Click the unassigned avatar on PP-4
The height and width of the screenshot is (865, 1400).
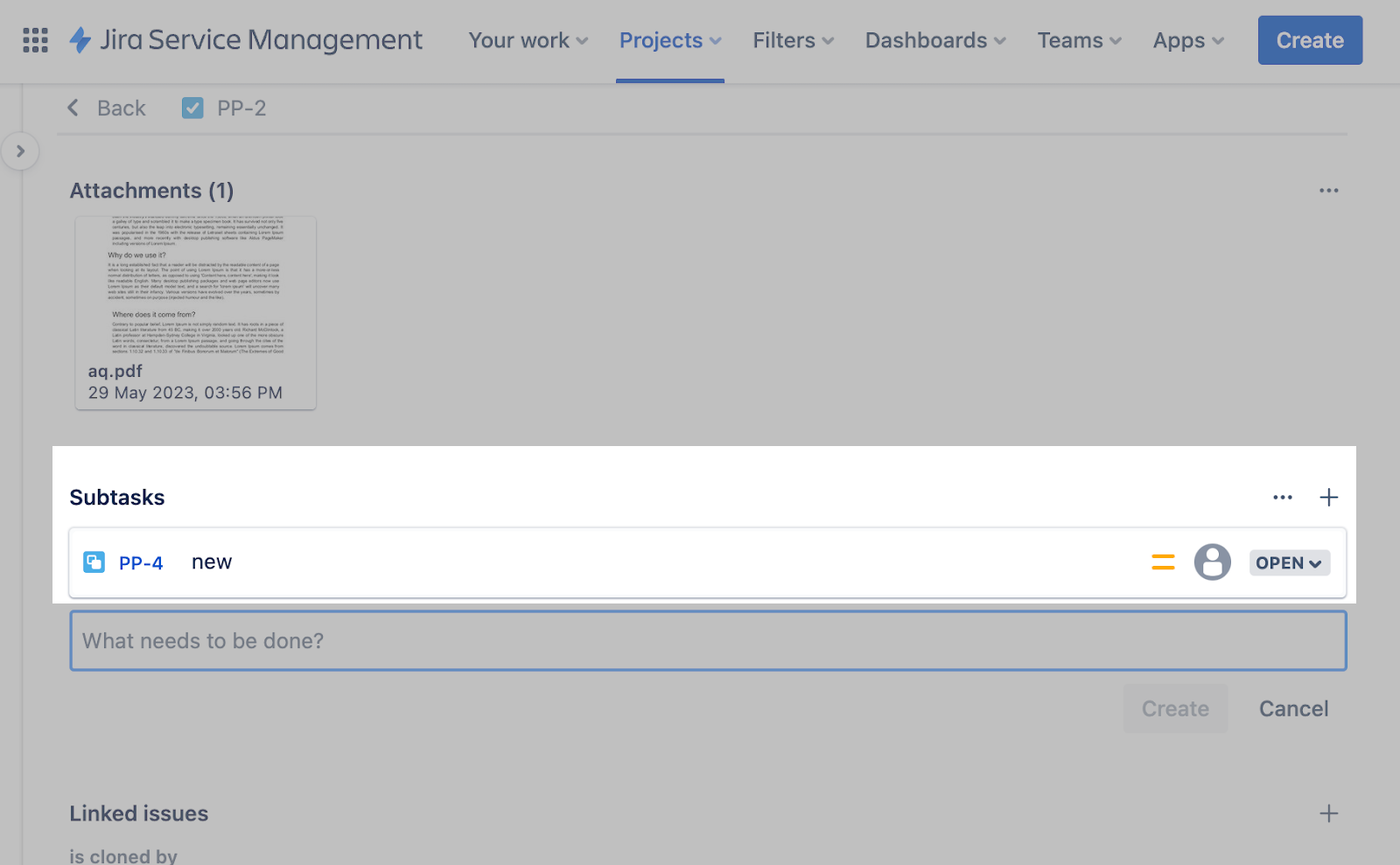(1212, 562)
